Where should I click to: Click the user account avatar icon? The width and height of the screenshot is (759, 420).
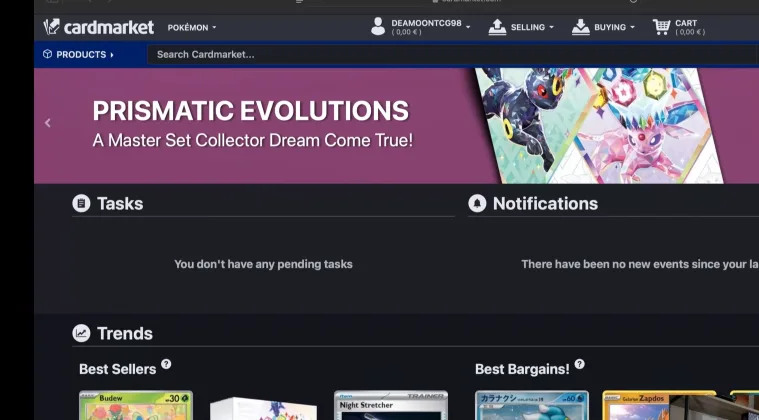point(378,27)
